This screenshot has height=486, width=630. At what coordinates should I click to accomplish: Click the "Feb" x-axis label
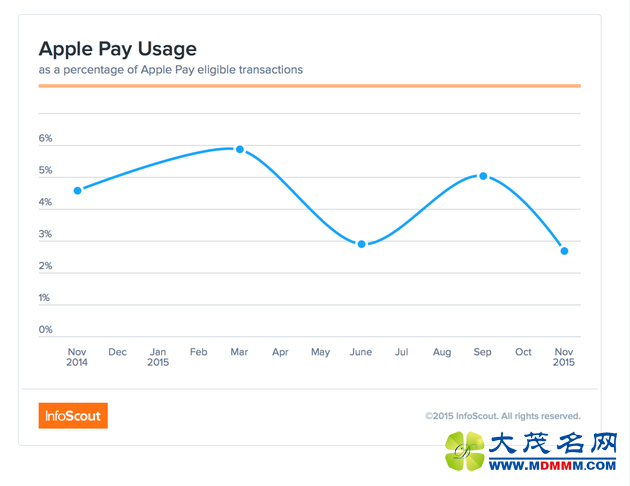pyautogui.click(x=198, y=352)
